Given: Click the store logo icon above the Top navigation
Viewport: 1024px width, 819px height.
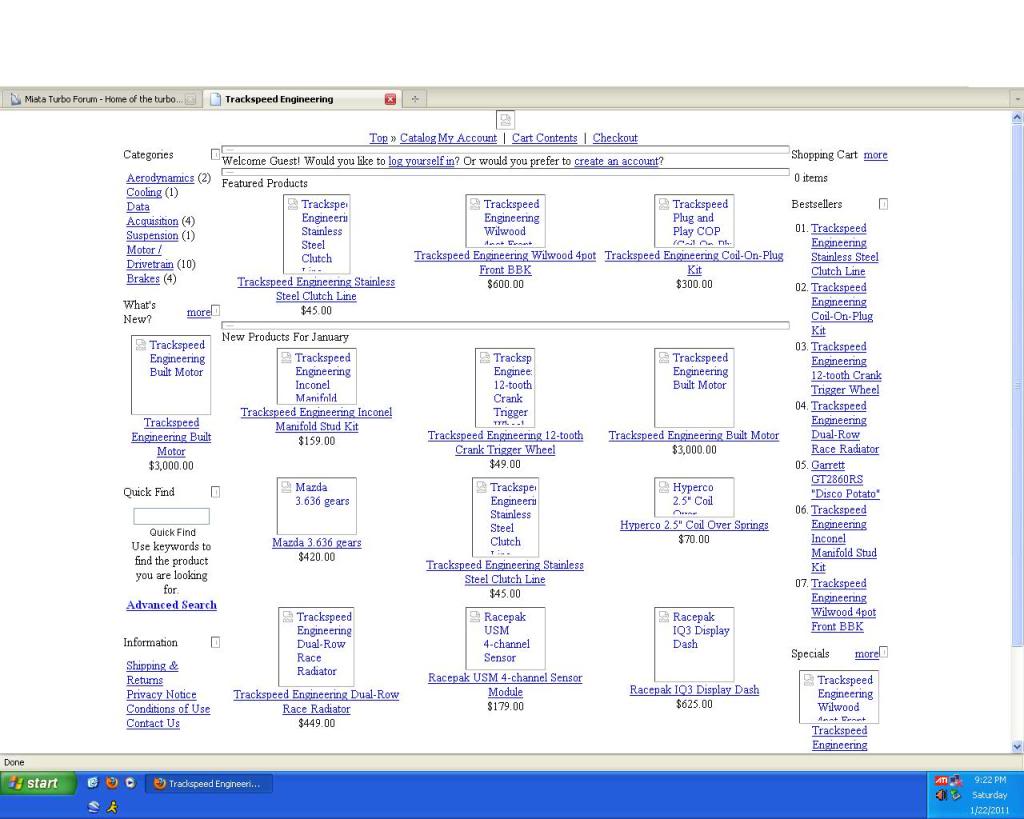Looking at the screenshot, I should [505, 119].
